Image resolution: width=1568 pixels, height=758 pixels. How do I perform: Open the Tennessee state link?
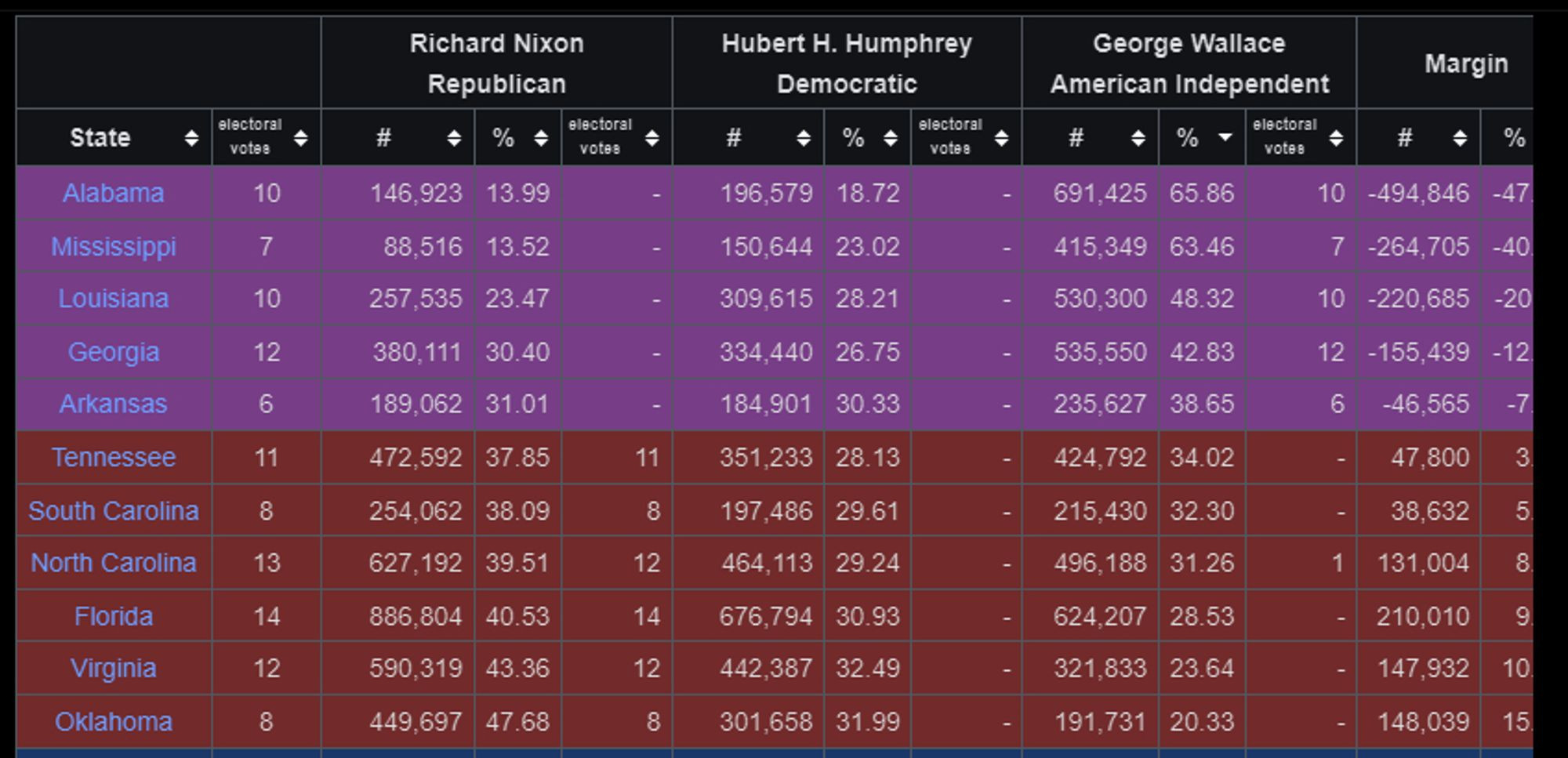(114, 457)
